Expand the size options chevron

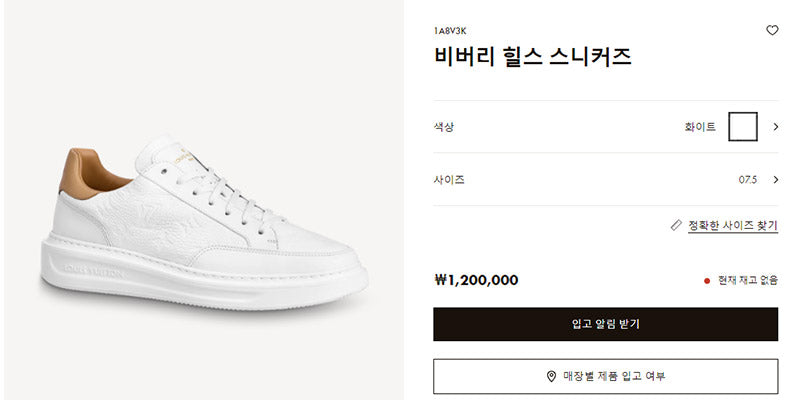coord(776,180)
